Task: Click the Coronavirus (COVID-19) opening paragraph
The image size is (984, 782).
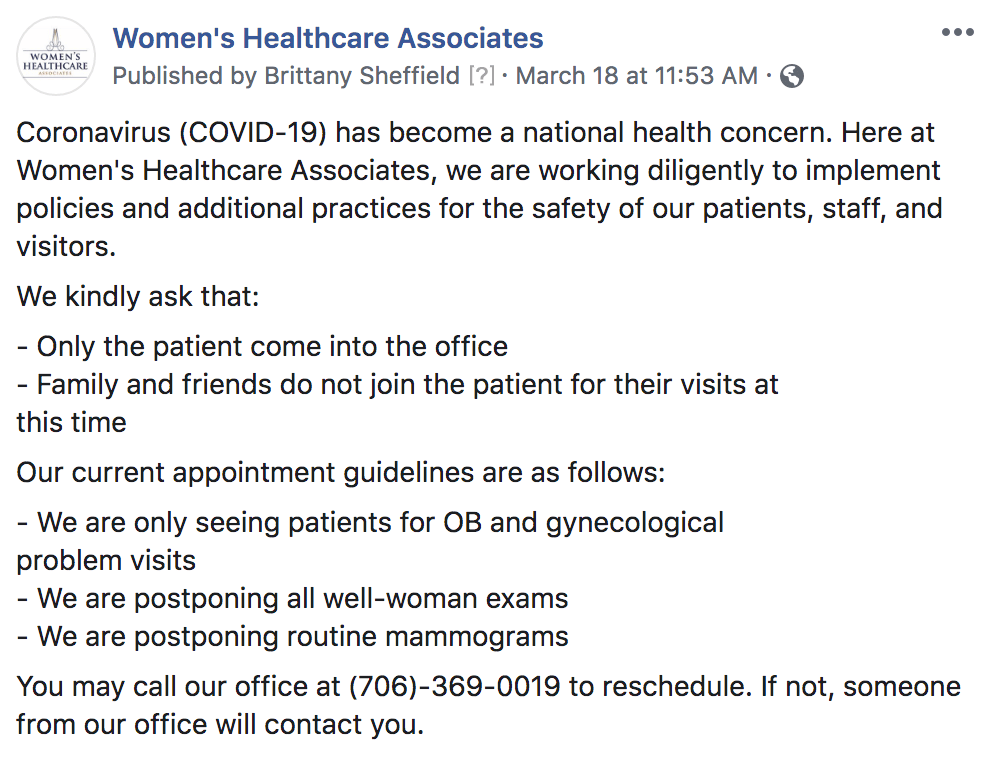Action: [478, 188]
